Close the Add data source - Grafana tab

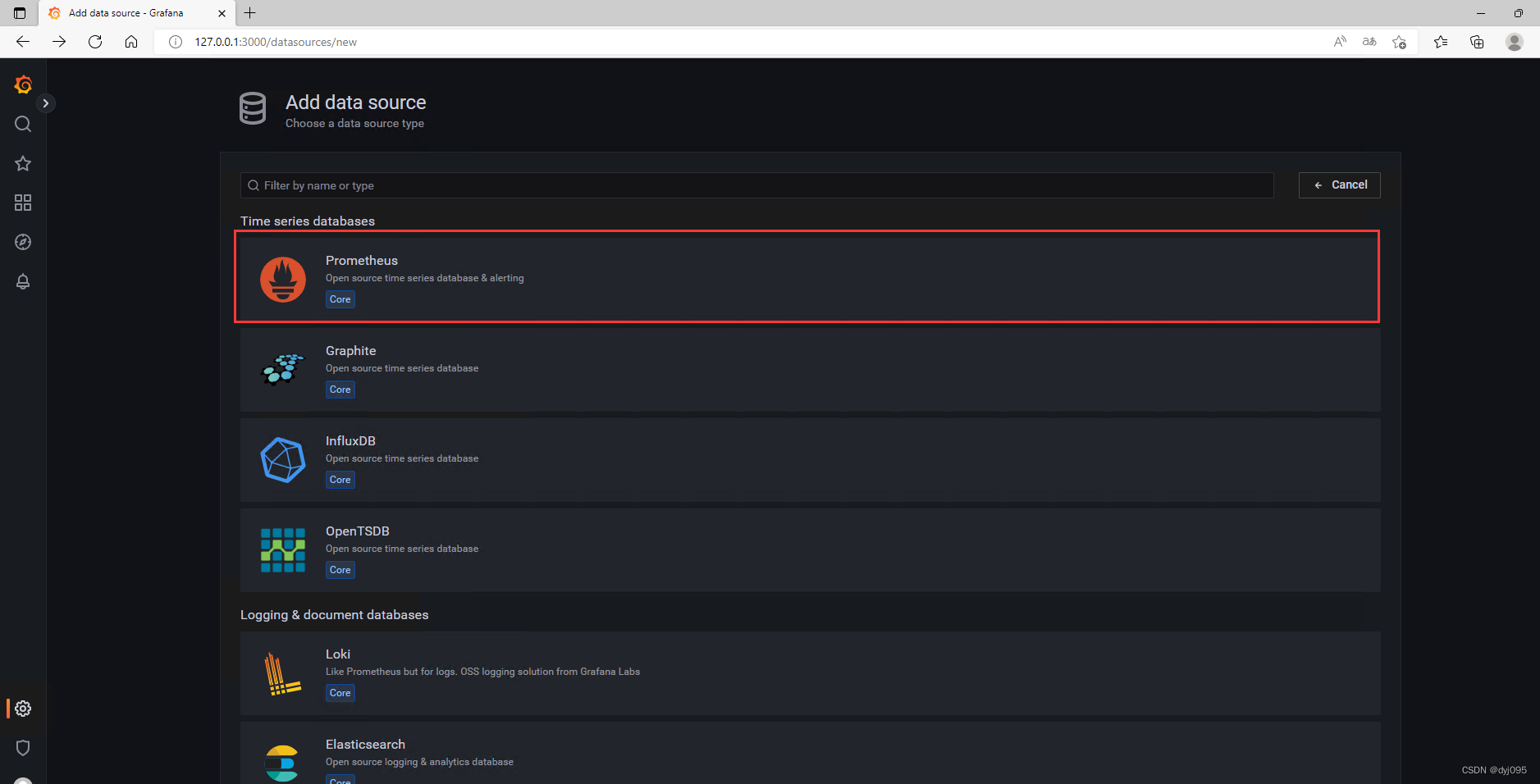[x=222, y=13]
